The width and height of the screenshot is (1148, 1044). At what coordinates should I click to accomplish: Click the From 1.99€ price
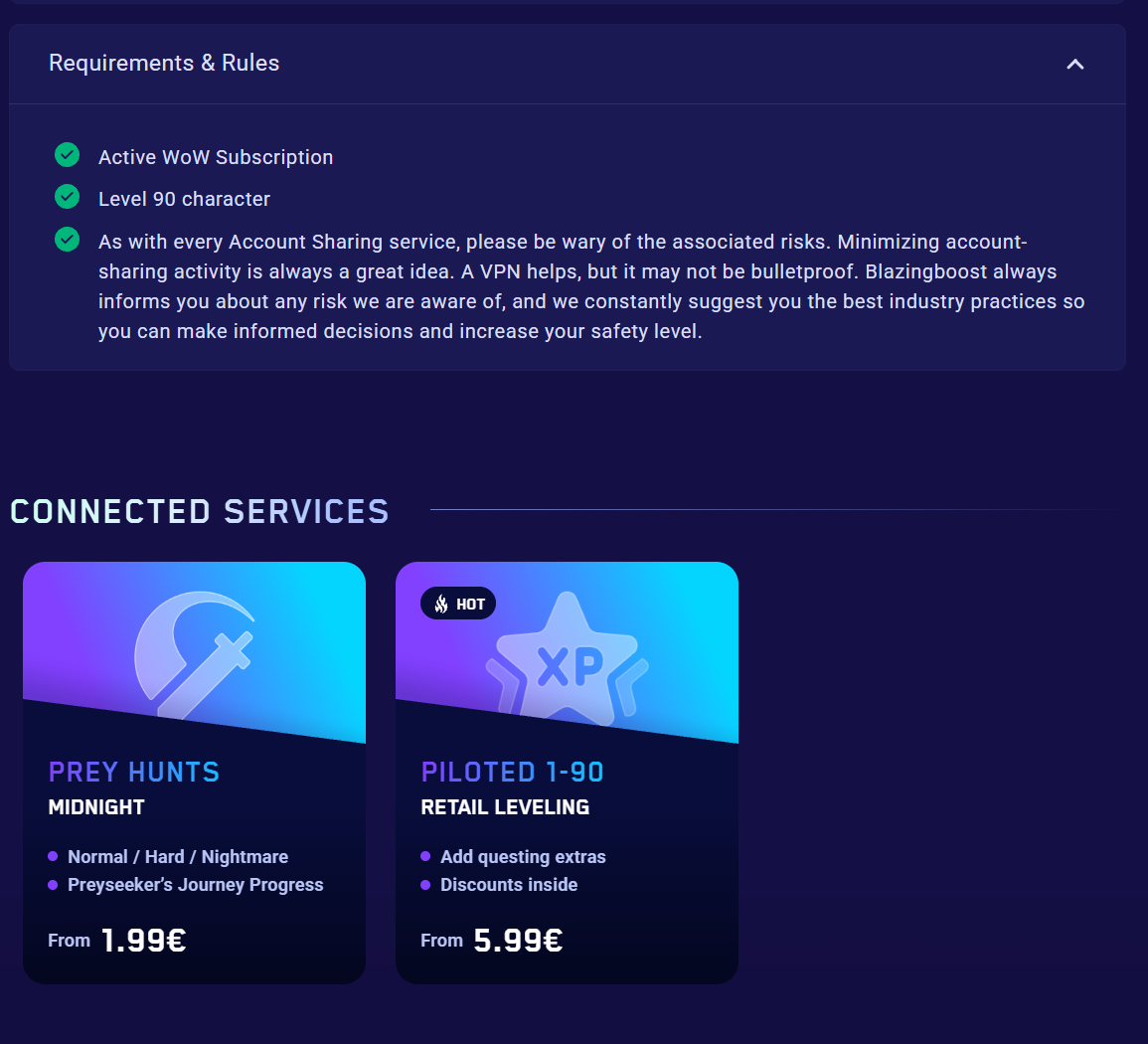[x=117, y=941]
